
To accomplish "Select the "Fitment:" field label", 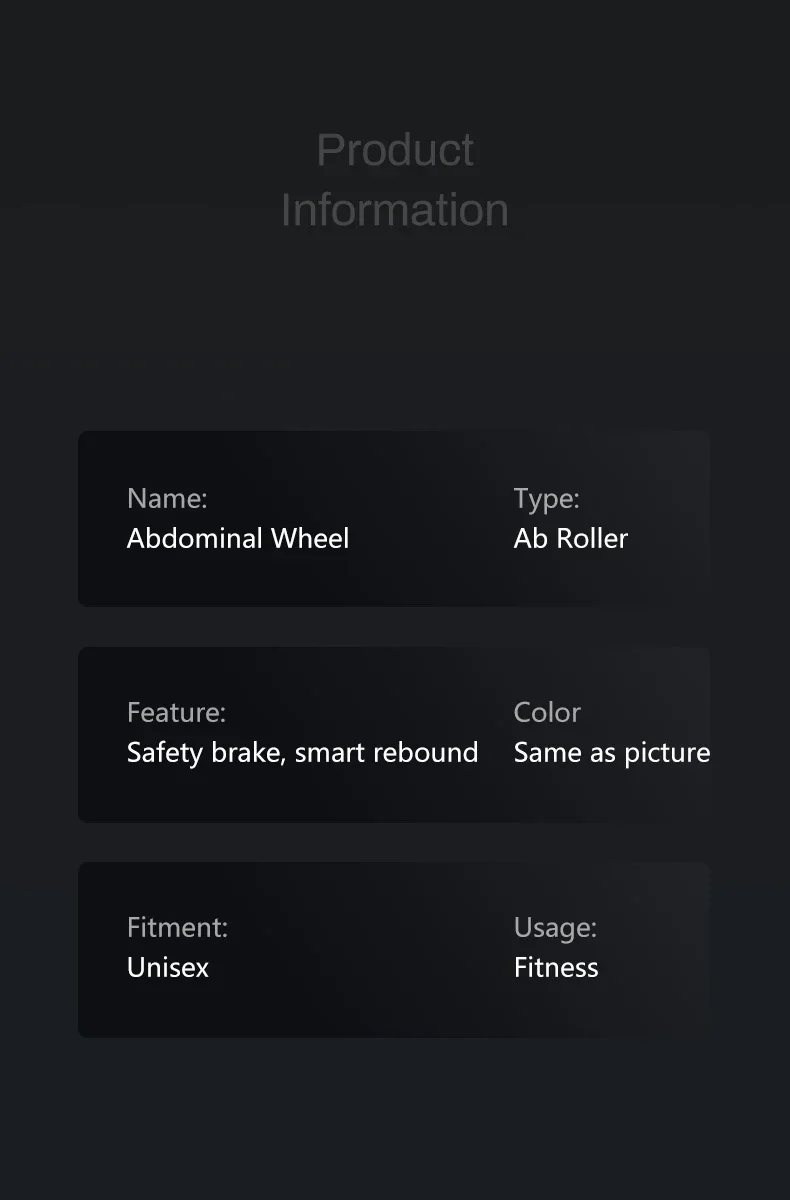I will pos(177,927).
